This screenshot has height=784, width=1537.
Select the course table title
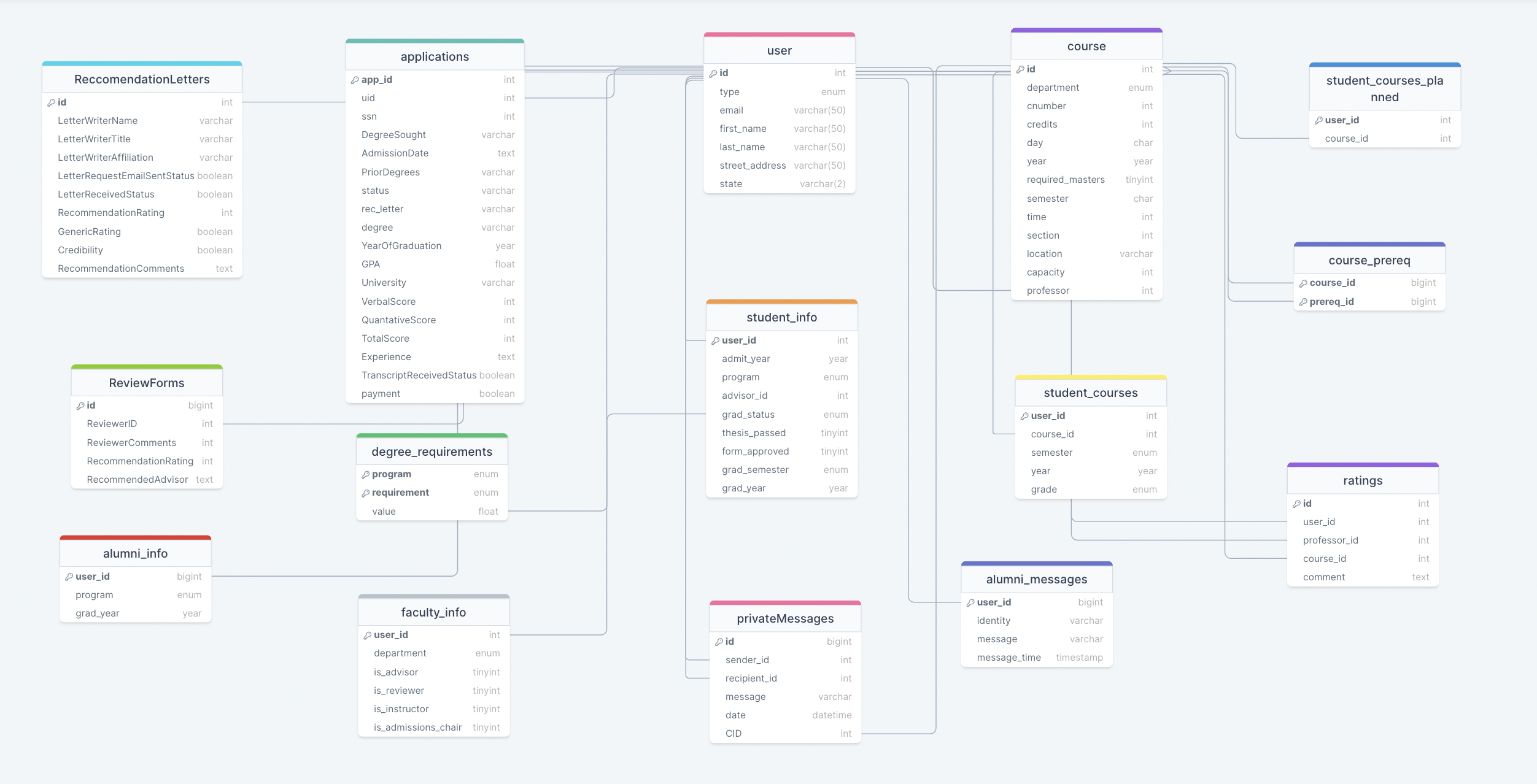coord(1086,46)
